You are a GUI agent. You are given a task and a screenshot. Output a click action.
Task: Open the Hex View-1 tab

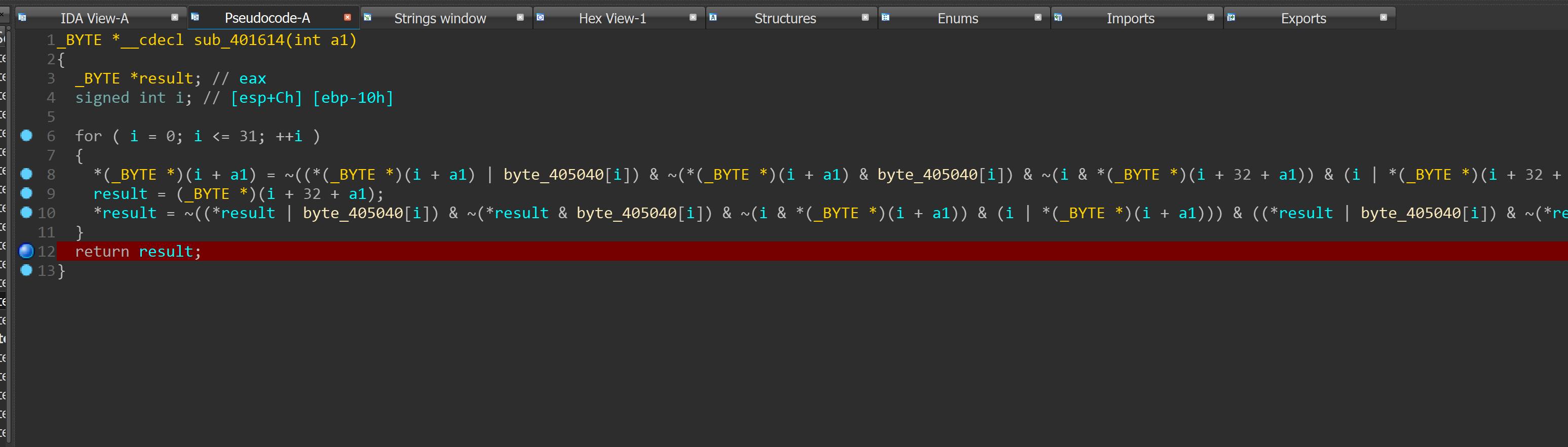(x=611, y=18)
